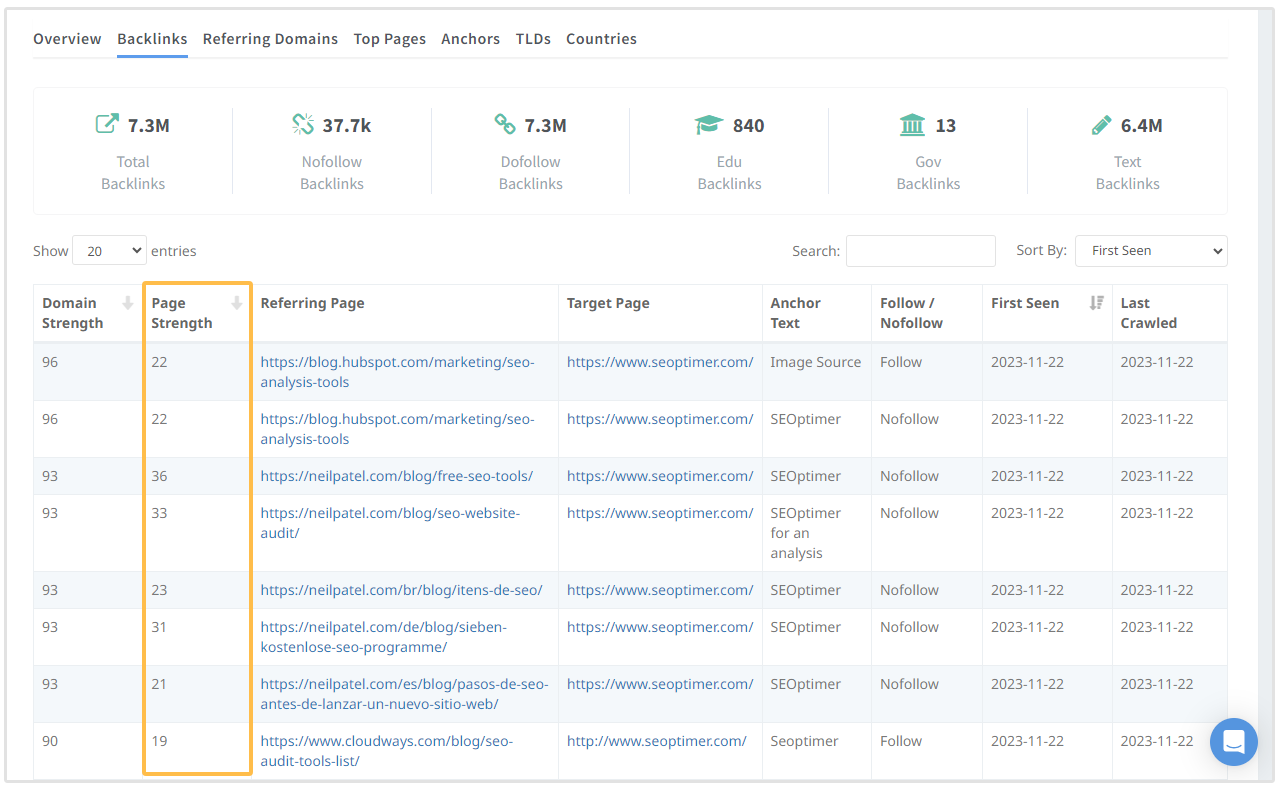Open the chat widget bubble
Viewport: 1280px width, 790px height.
1233,742
